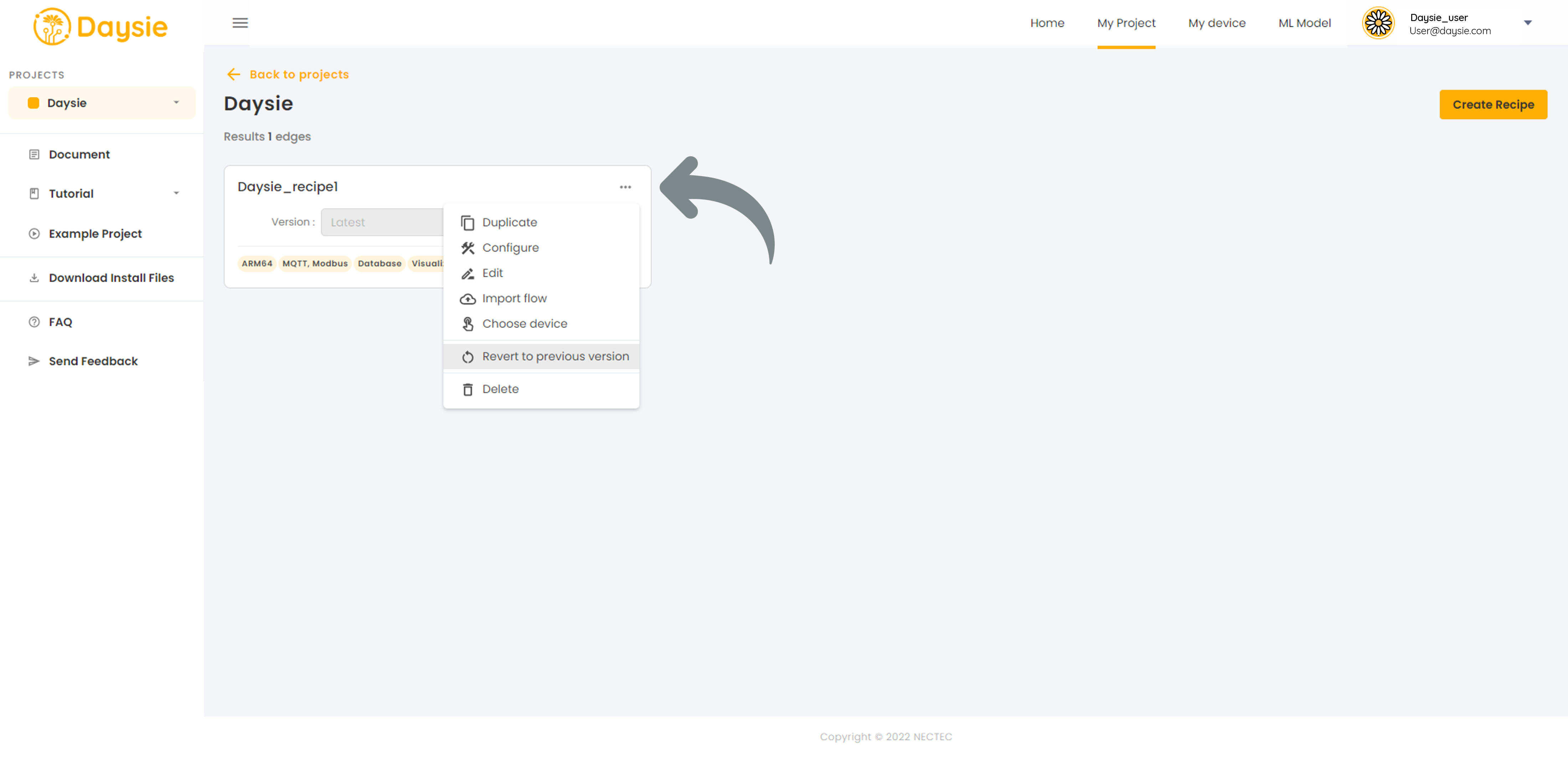This screenshot has width=1568, height=759.
Task: Select Duplicate from the context menu
Action: (541, 222)
